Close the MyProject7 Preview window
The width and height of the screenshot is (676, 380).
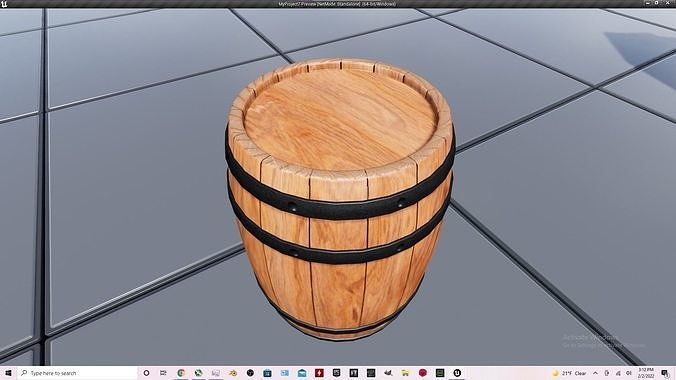[668, 3]
